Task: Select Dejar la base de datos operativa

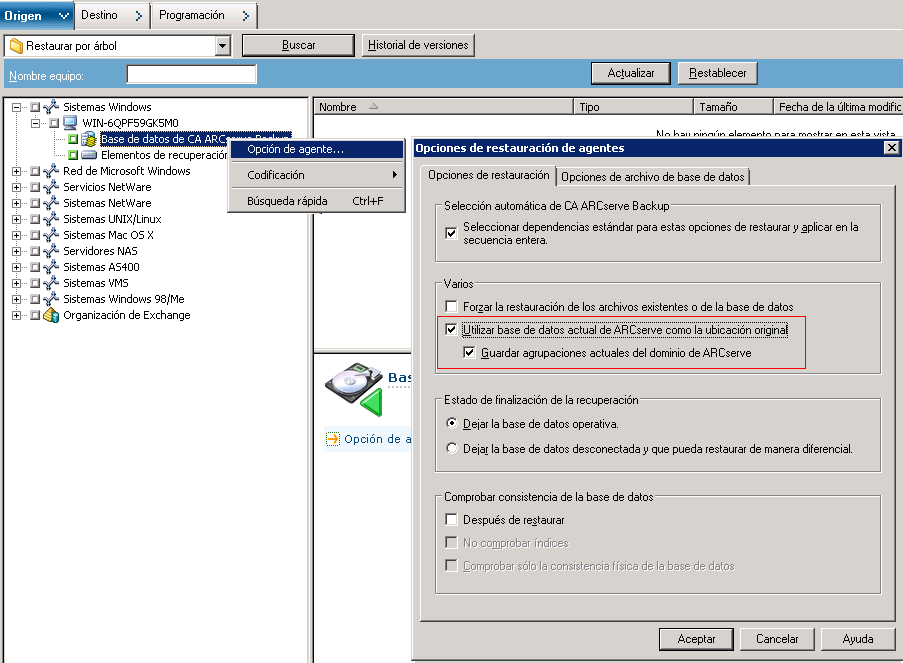Action: pyautogui.click(x=452, y=423)
